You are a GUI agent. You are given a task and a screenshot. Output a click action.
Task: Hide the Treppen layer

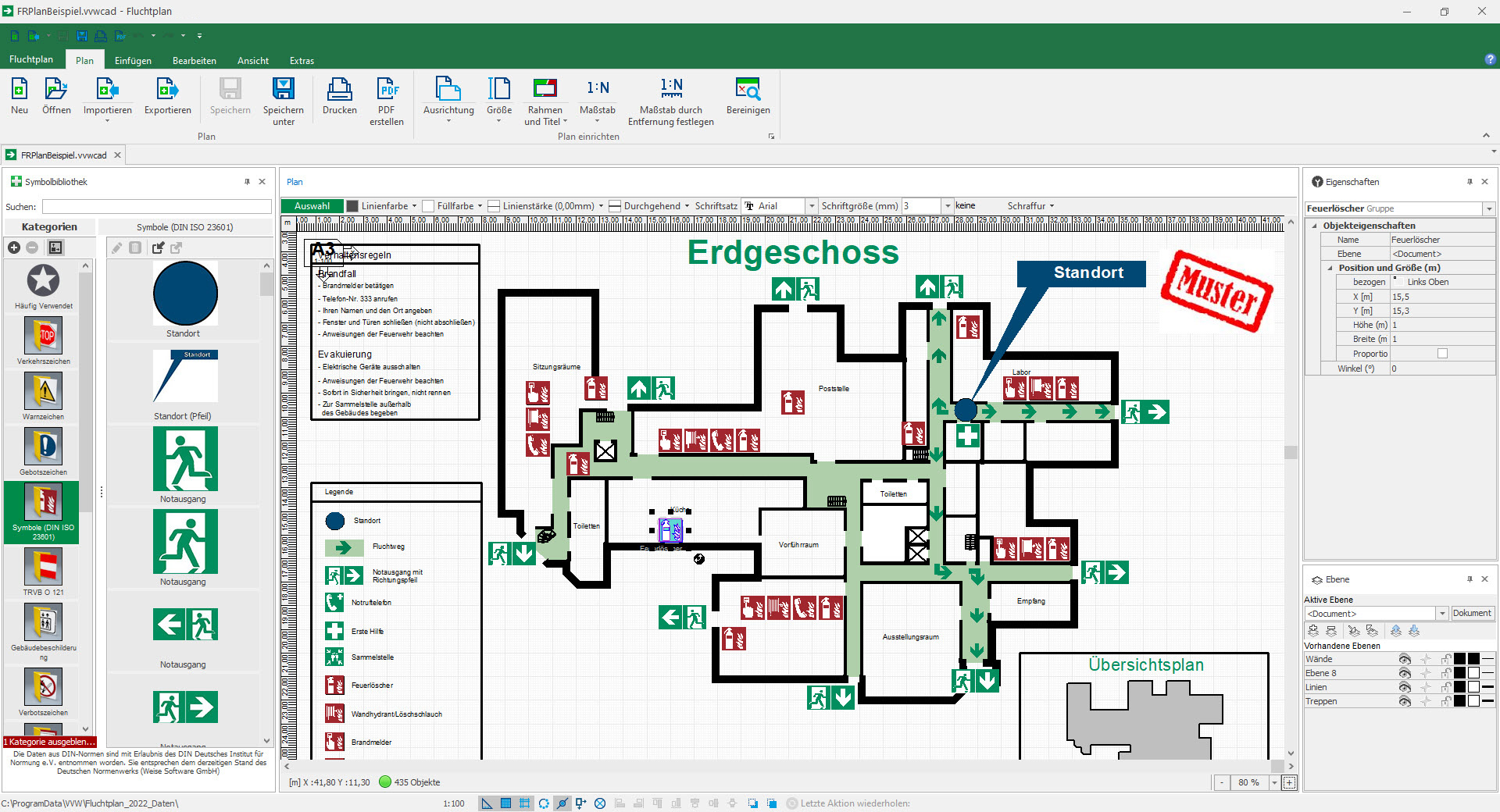[1405, 701]
